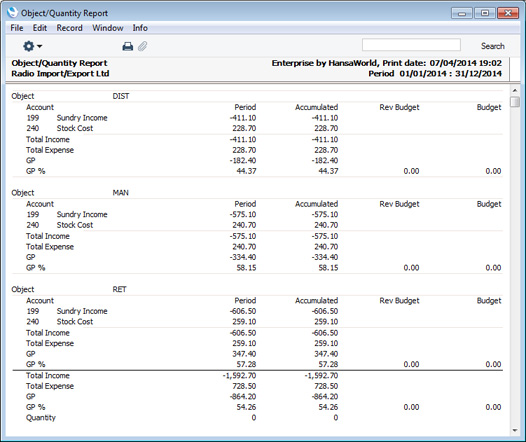This screenshot has height=442, width=526.
Task: Open the gear operations menu
Action: coord(32,46)
